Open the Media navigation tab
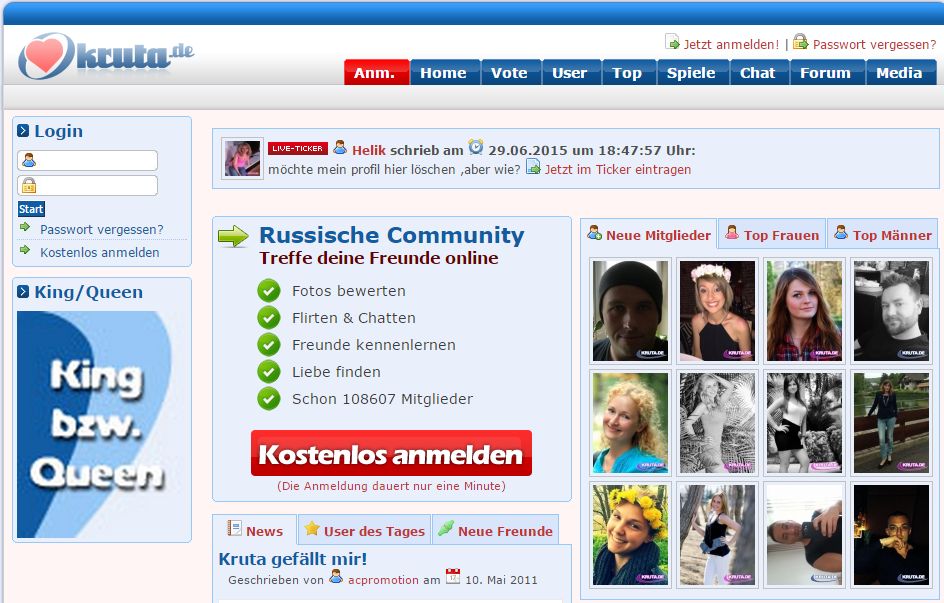 pos(901,72)
